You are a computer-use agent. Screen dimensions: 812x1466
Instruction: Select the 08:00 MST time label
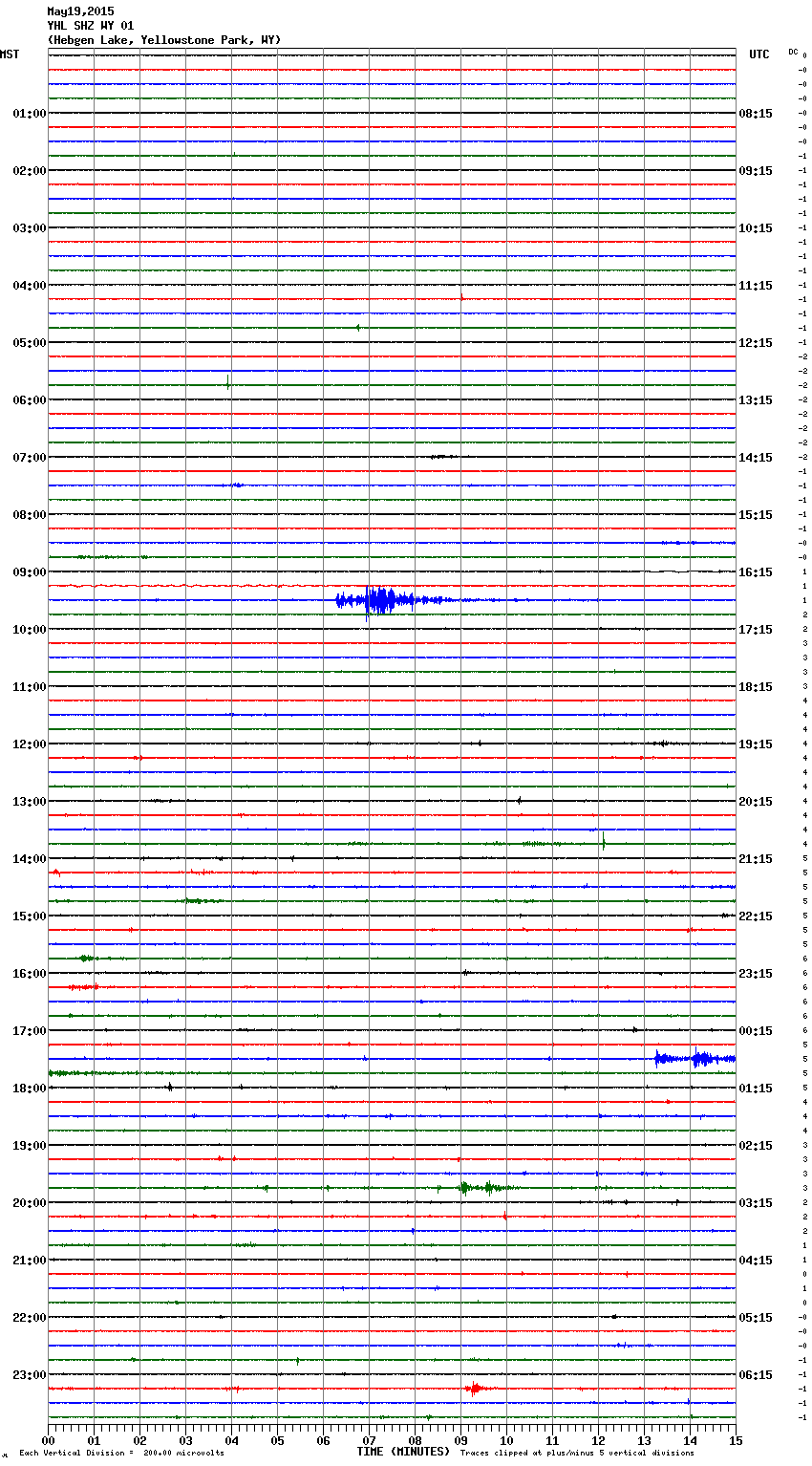[x=30, y=515]
